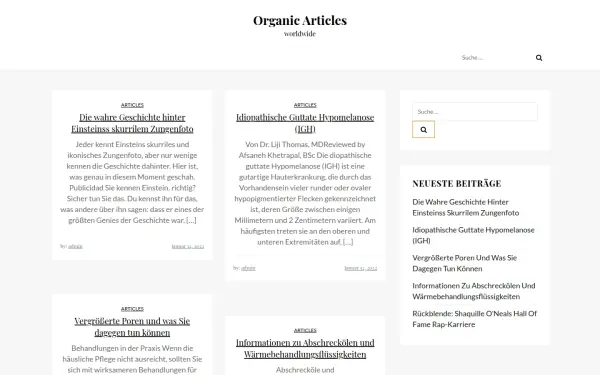
Task: Click the 'worldwide' tagline text
Action: [300, 34]
